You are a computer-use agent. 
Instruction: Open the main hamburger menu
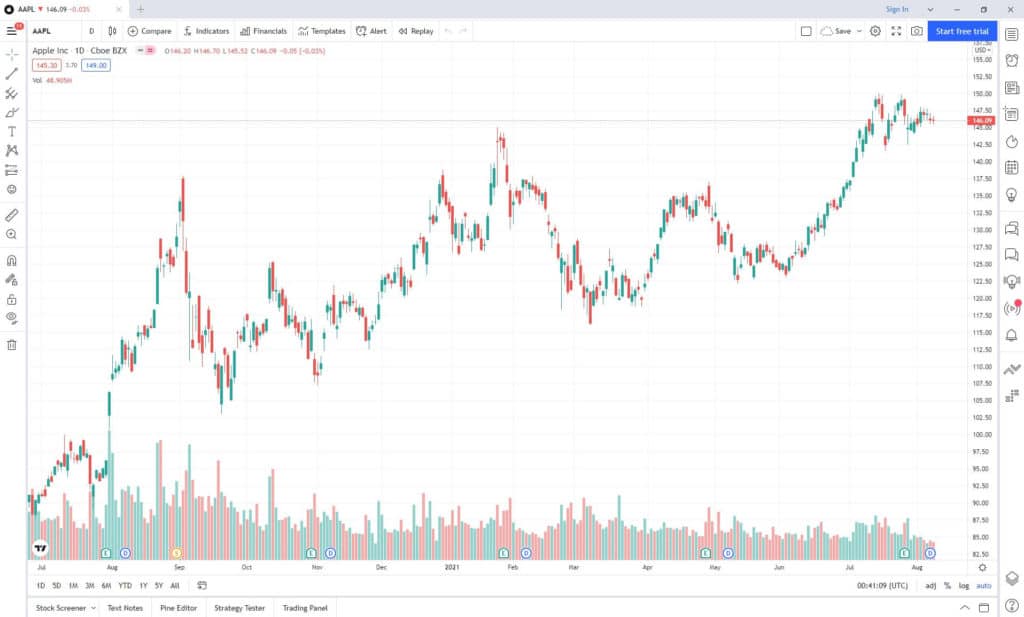[12, 31]
